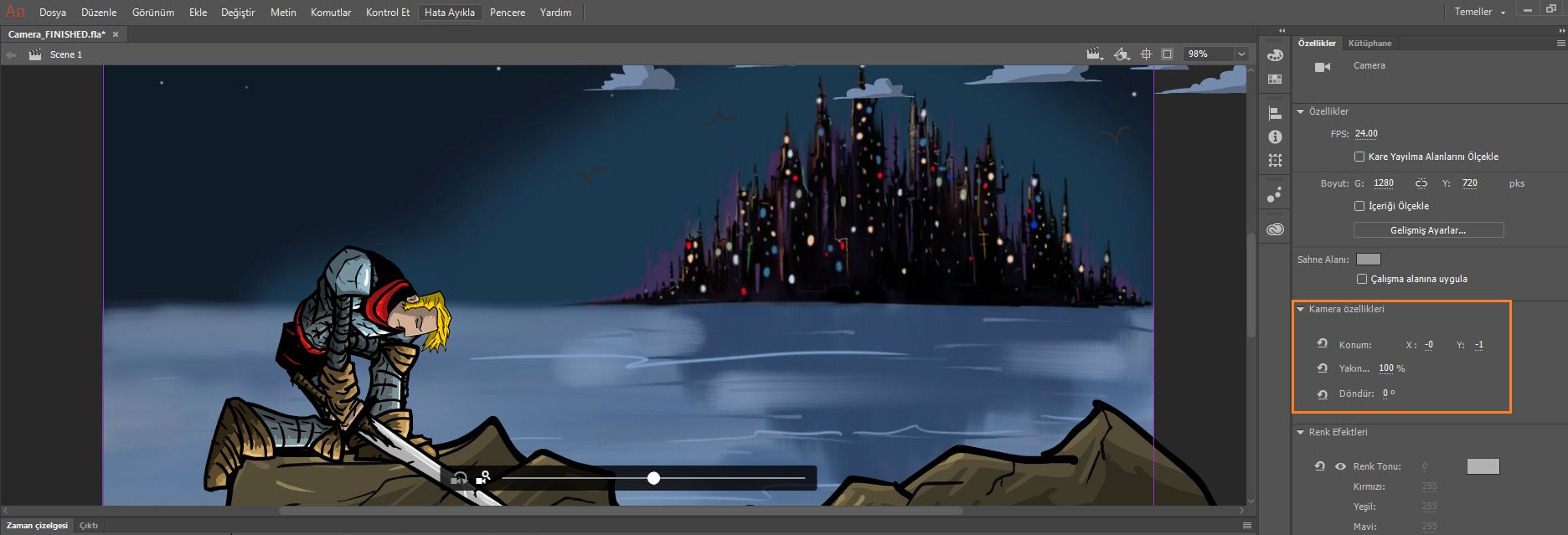Open the Pencere menu
1568x535 pixels.
508,13
